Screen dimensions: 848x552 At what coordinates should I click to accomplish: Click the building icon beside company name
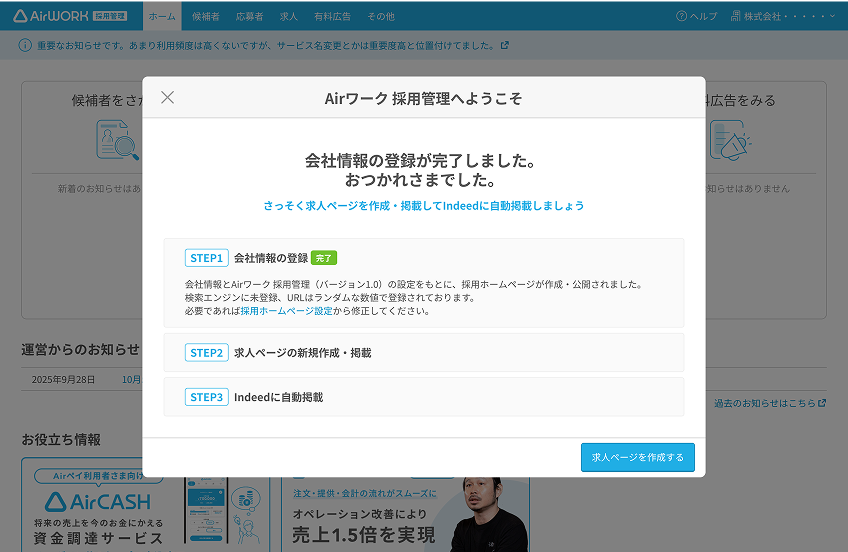[736, 16]
